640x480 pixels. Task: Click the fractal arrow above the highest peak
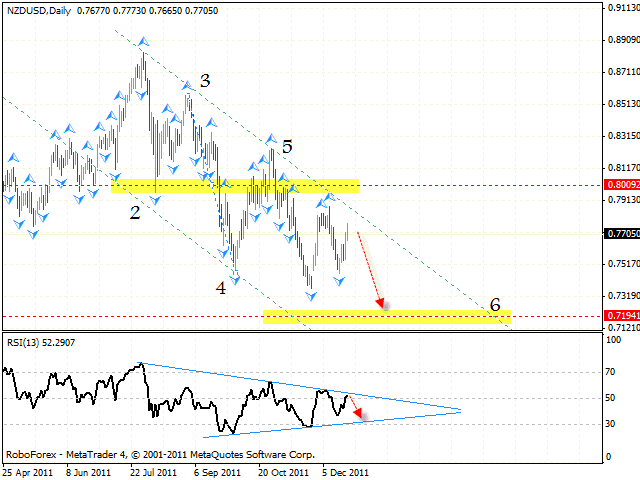[x=144, y=42]
